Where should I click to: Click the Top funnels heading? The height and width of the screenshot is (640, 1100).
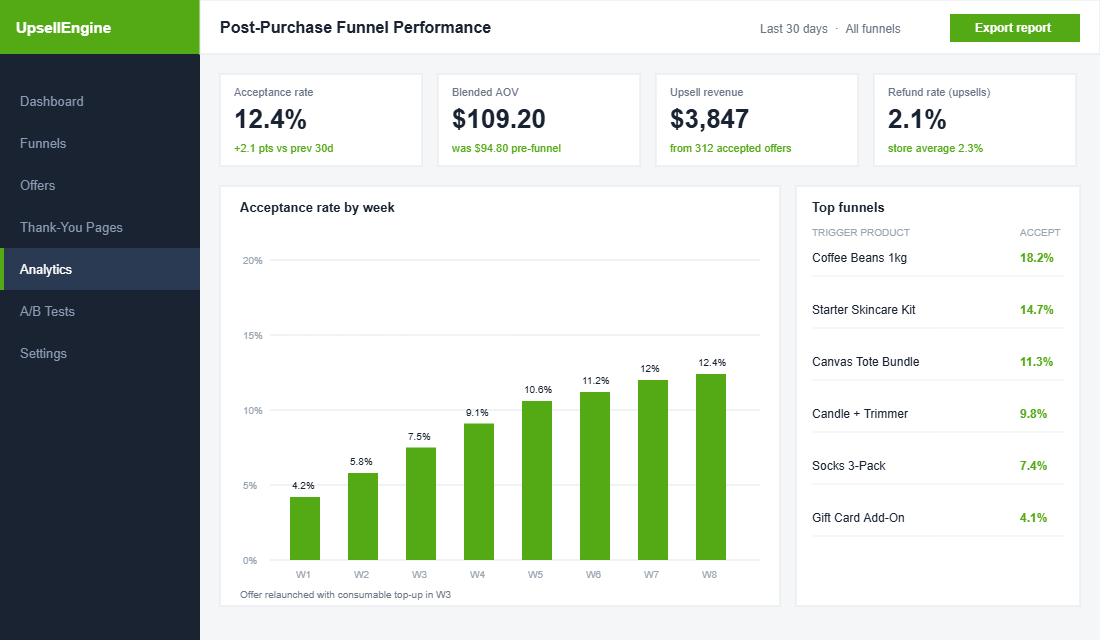(x=848, y=208)
